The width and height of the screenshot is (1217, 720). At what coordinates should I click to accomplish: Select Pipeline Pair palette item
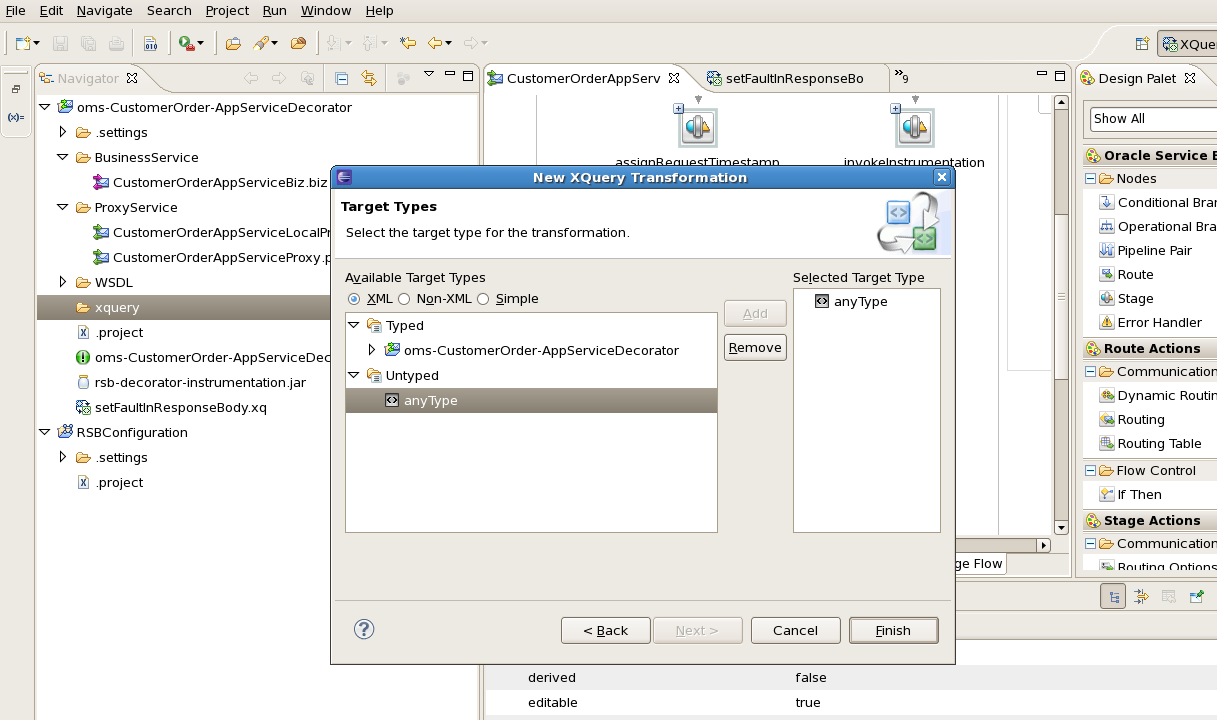tap(1145, 250)
